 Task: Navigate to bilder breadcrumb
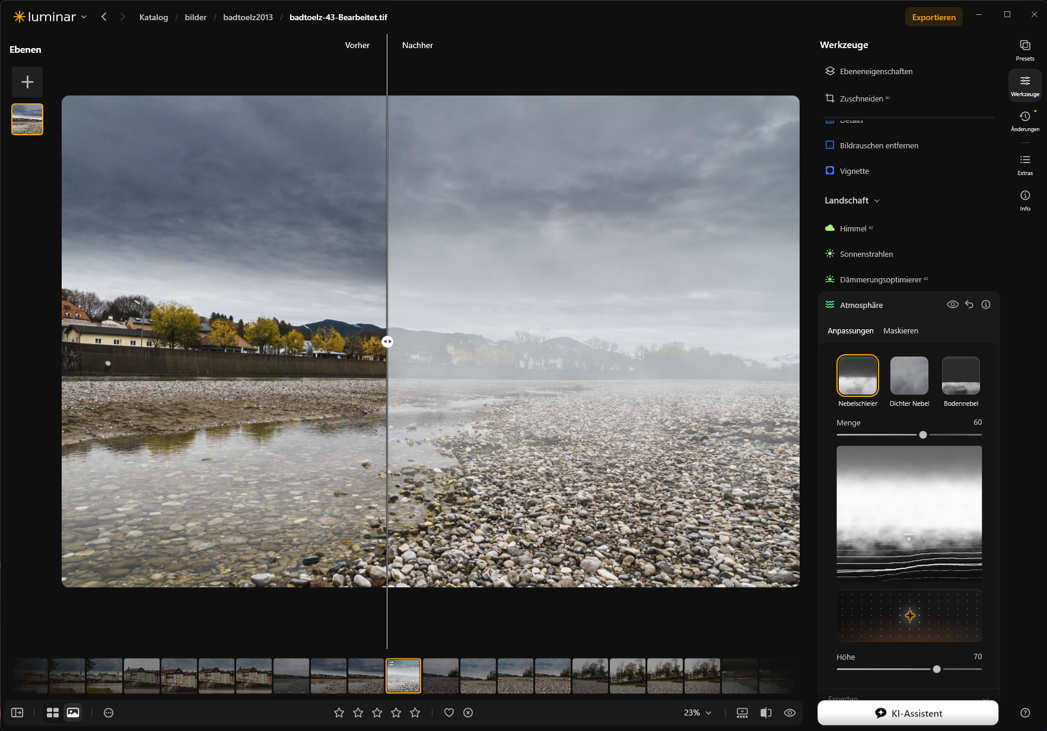pos(196,17)
